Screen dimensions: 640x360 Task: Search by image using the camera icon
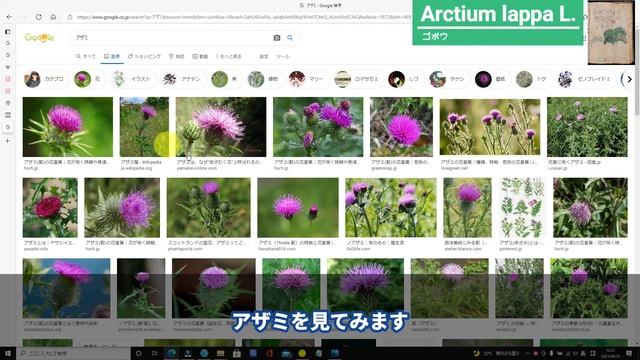[277, 38]
